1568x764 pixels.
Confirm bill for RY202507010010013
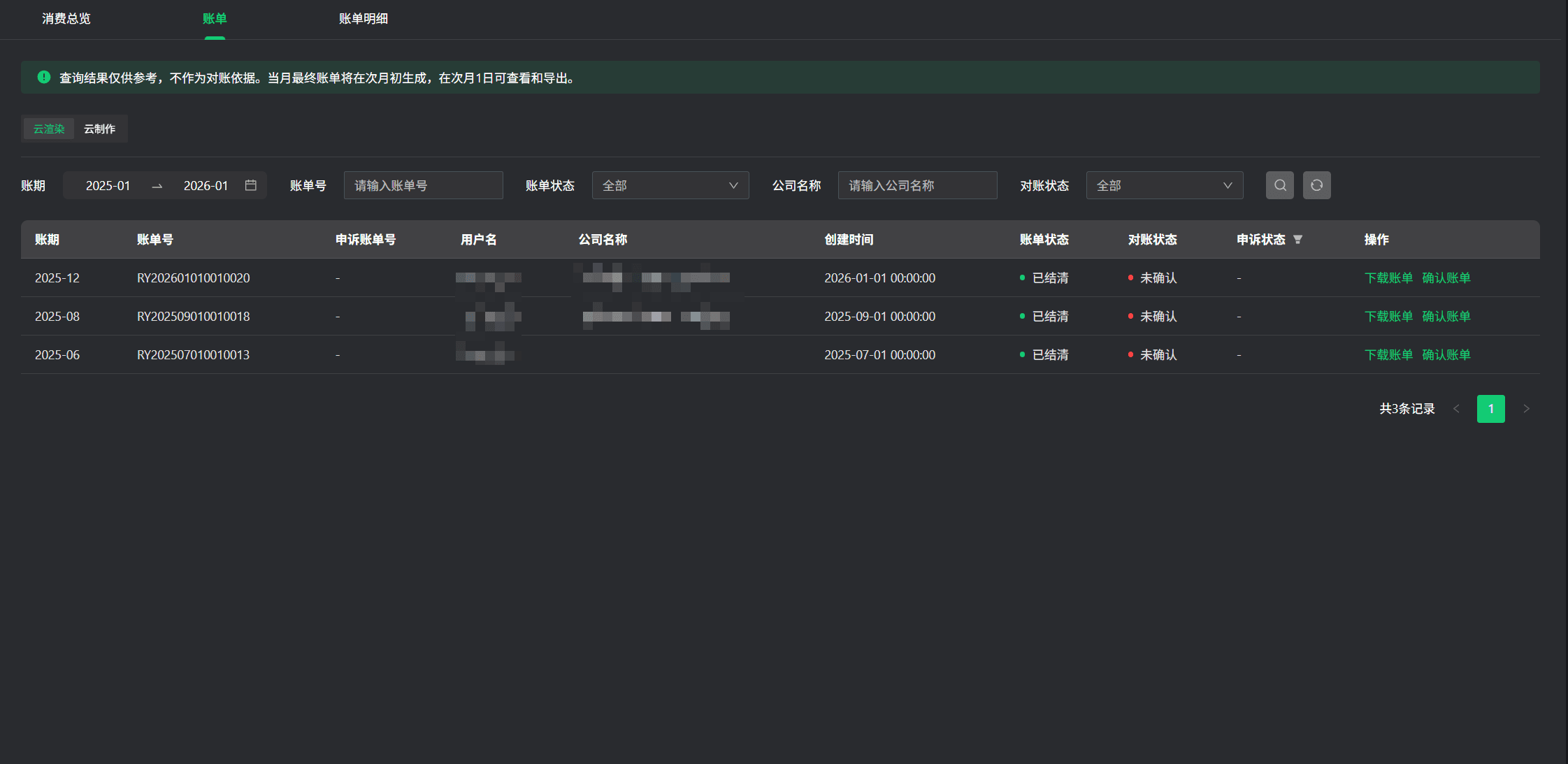click(x=1446, y=355)
